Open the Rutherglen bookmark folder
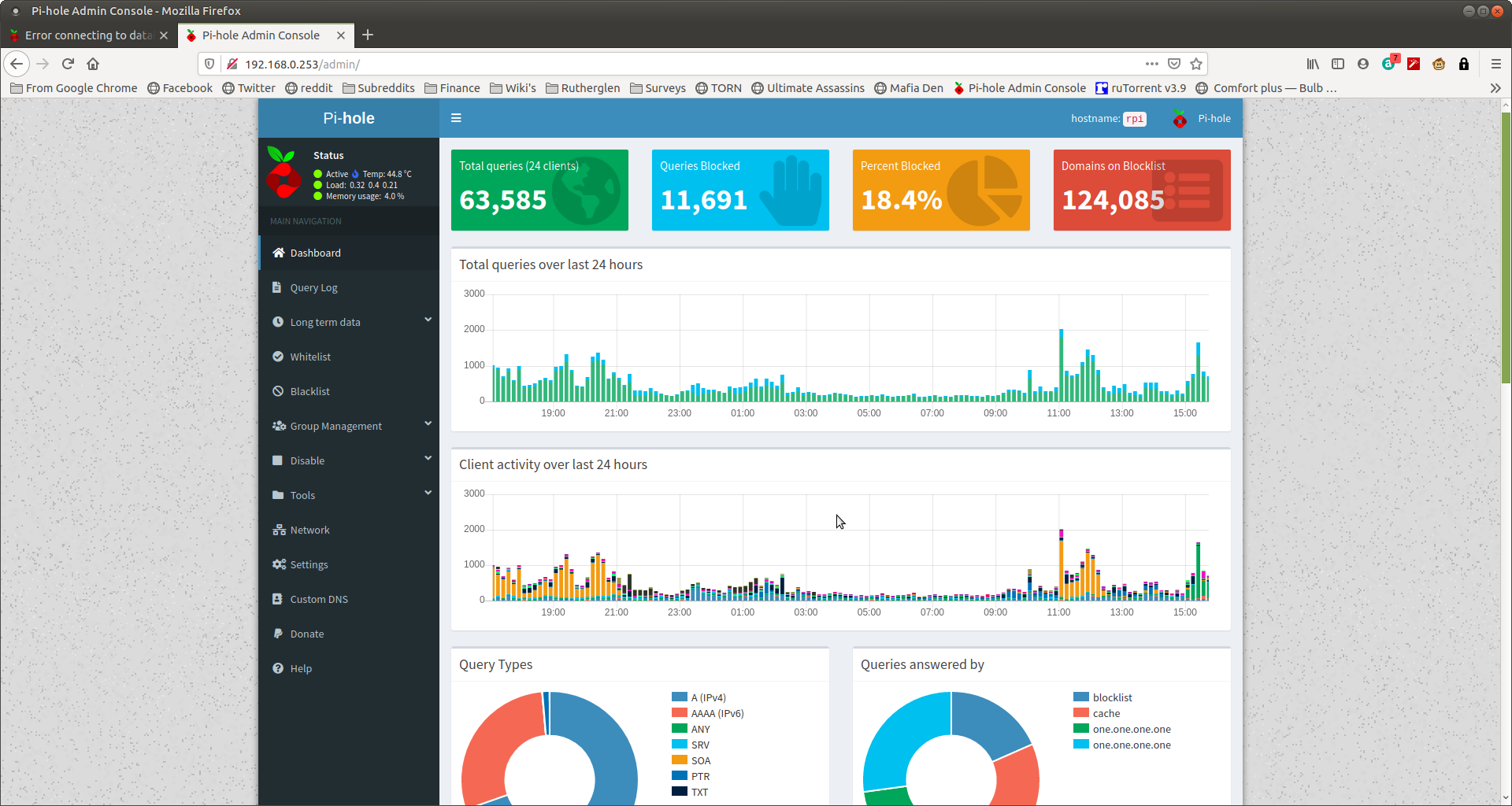The image size is (1512, 806). [x=583, y=88]
